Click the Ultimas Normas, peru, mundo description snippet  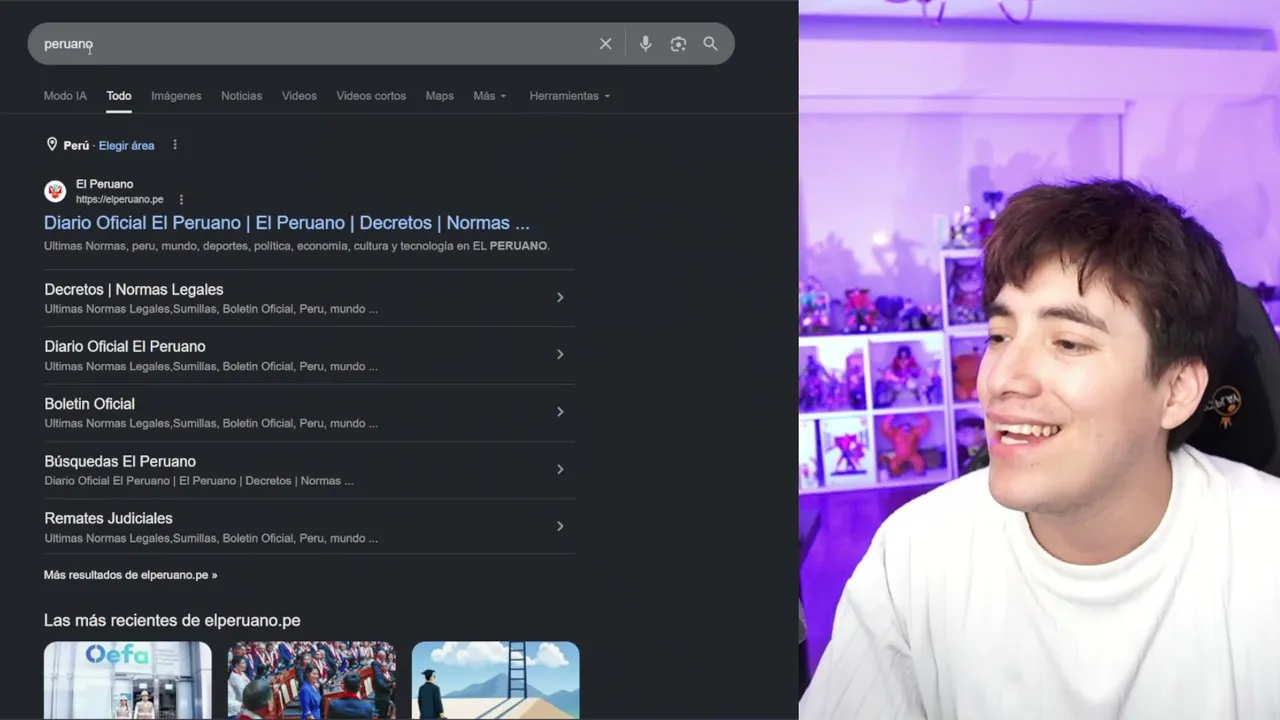(x=297, y=246)
